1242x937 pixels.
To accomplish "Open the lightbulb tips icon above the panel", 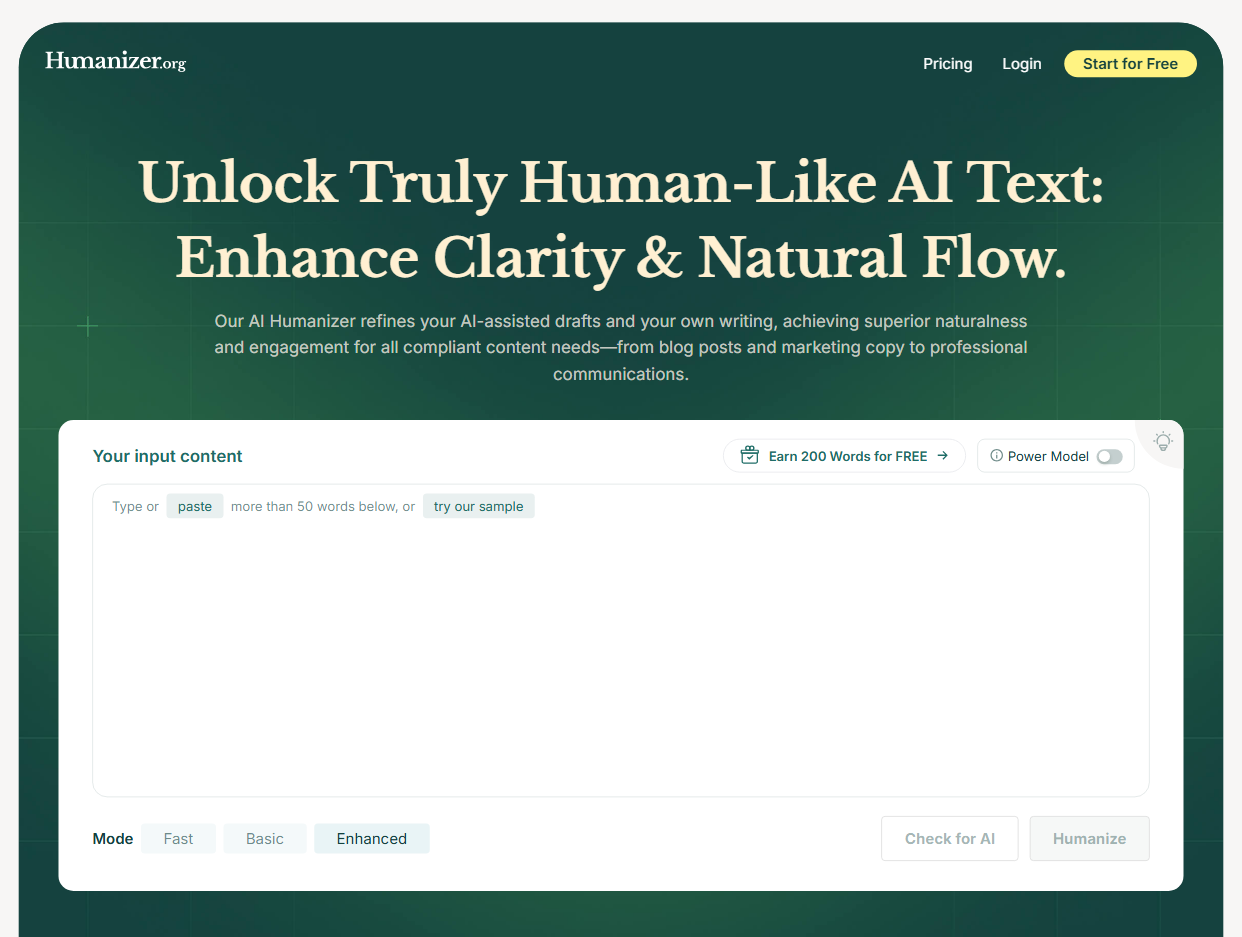I will click(x=1163, y=441).
